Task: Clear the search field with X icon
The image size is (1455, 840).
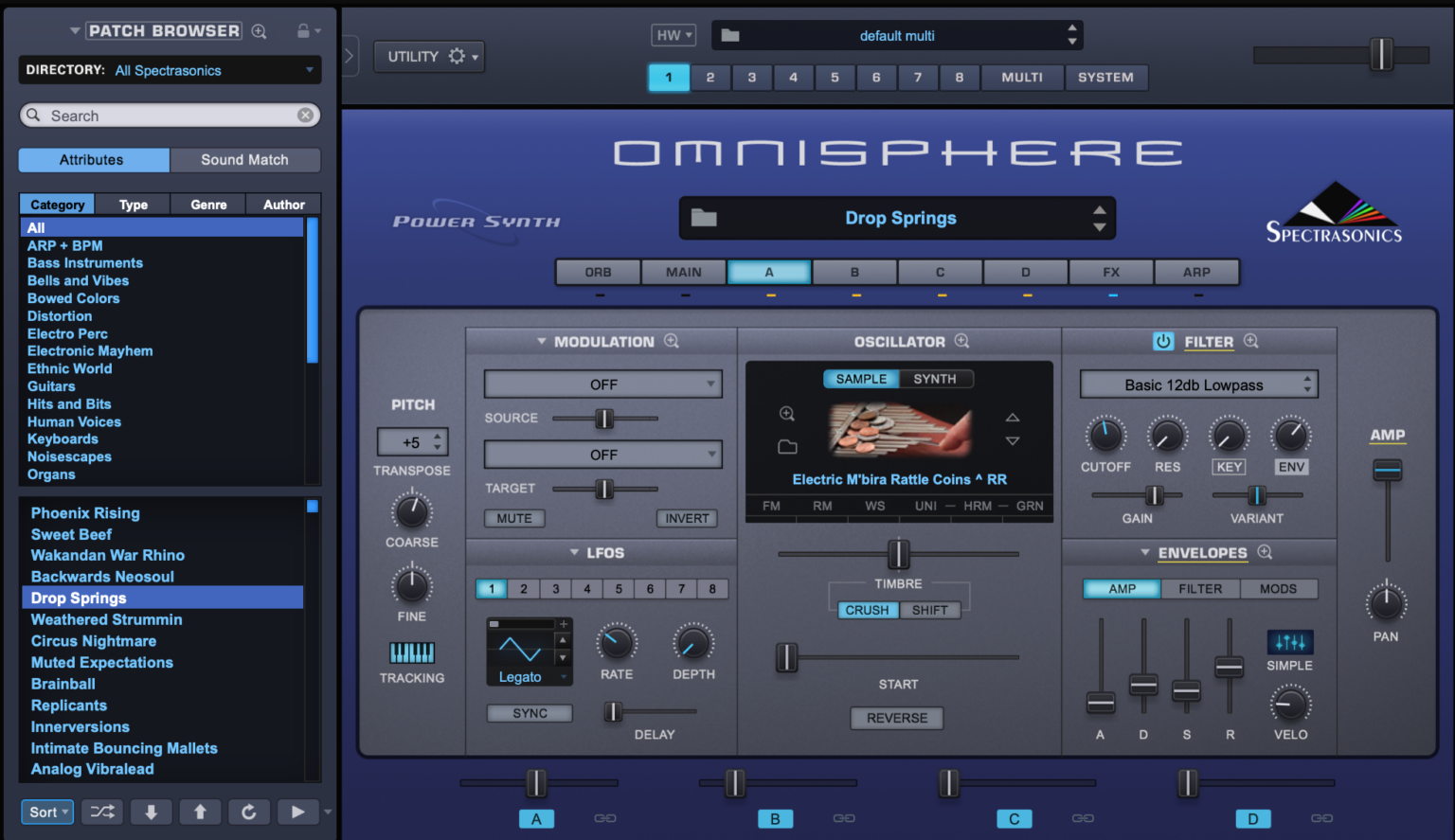Action: click(305, 116)
